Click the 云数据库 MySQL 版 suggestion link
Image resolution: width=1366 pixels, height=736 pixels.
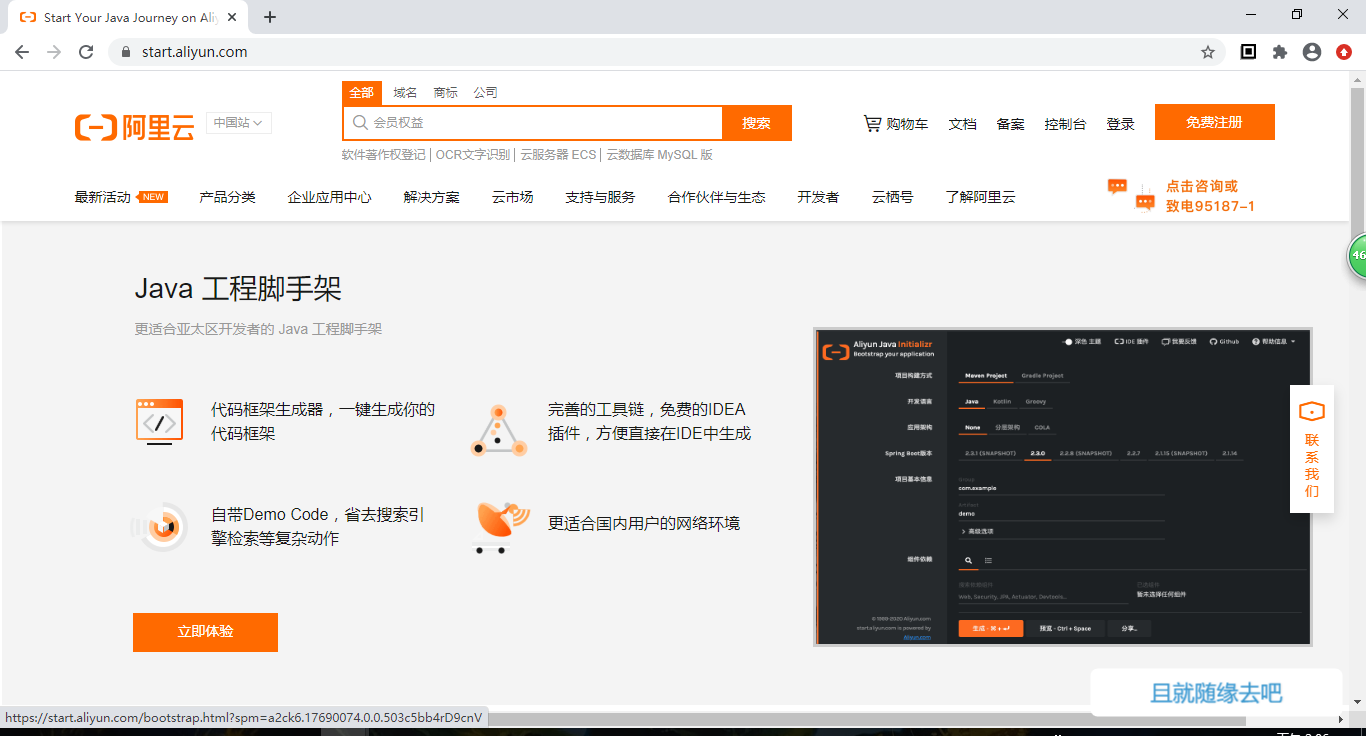point(659,155)
